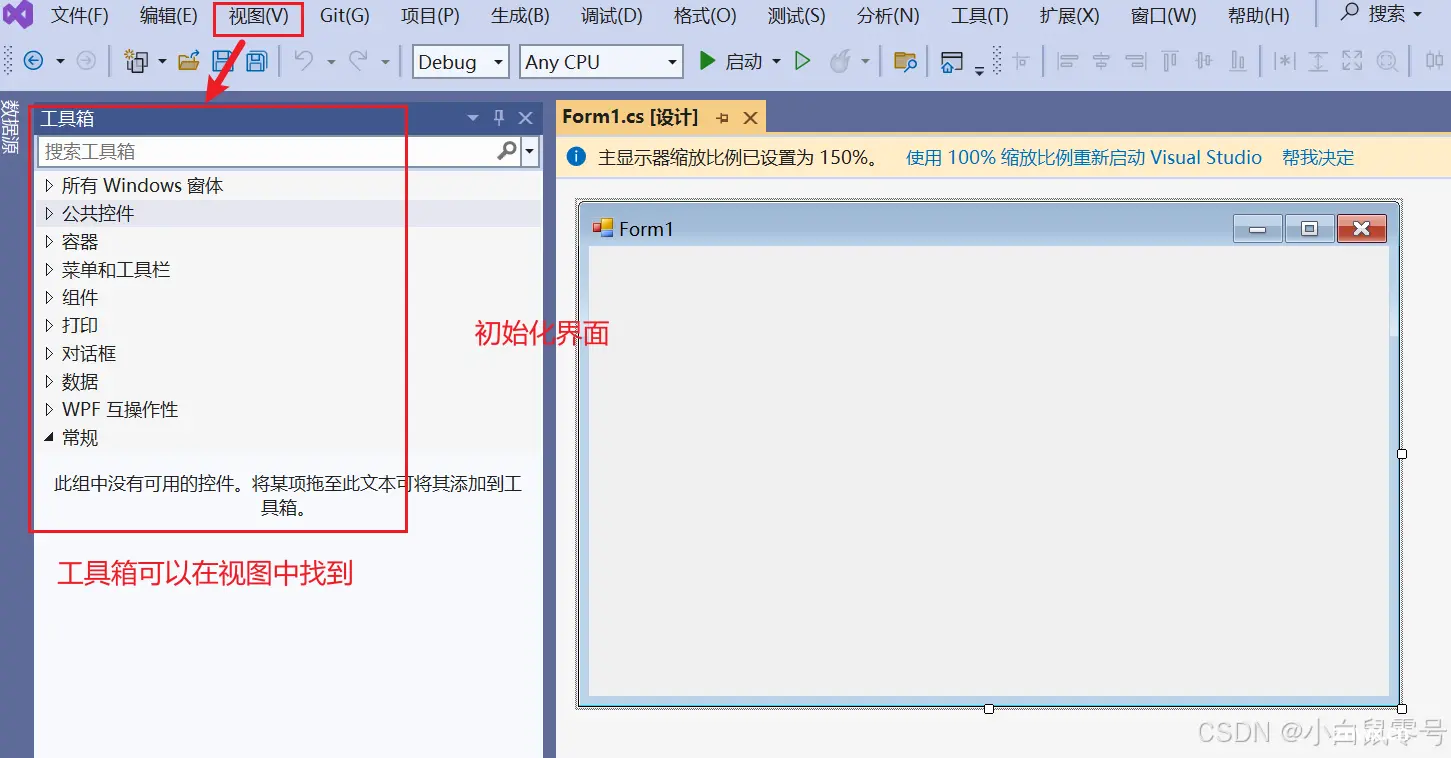
Task: Click the Make Same Height icon
Action: click(1318, 61)
